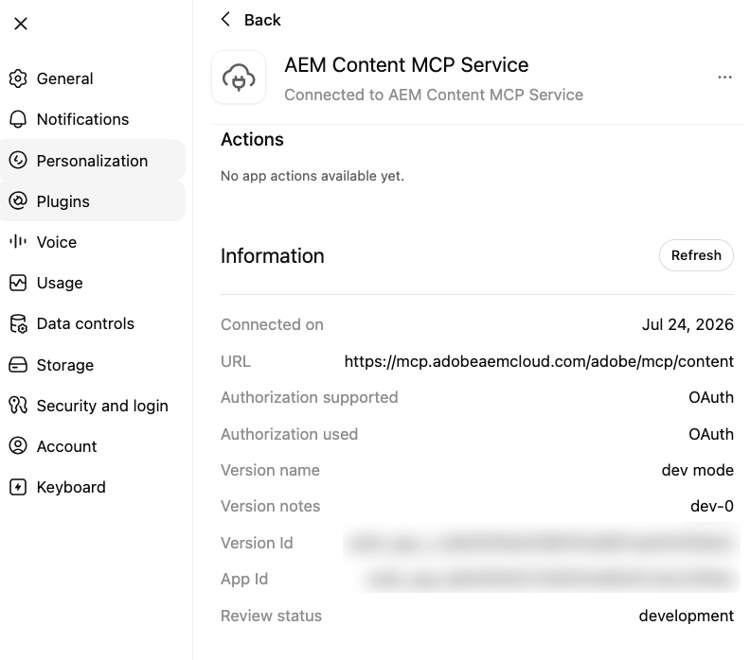
Task: Click the Usage chart icon
Action: 18,283
